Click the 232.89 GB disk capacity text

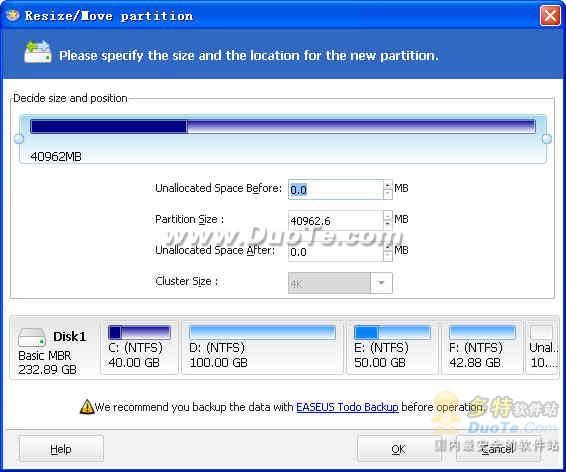47,370
